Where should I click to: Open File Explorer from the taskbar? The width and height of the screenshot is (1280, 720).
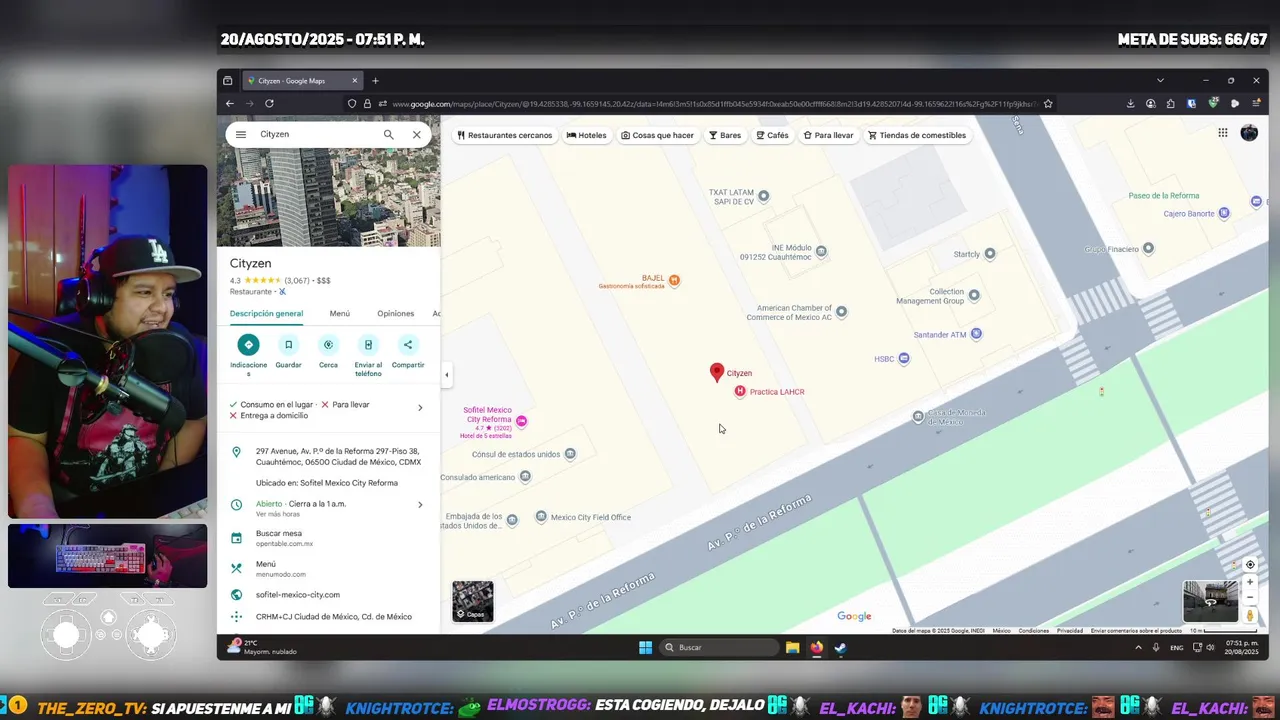tap(792, 647)
